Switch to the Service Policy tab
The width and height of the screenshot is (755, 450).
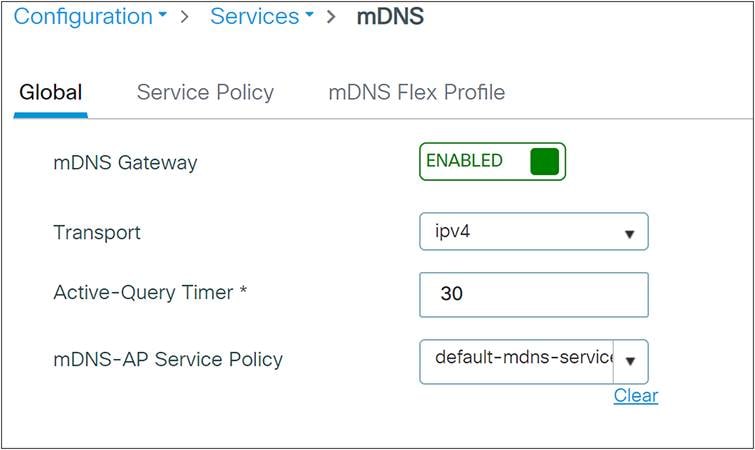pyautogui.click(x=205, y=92)
